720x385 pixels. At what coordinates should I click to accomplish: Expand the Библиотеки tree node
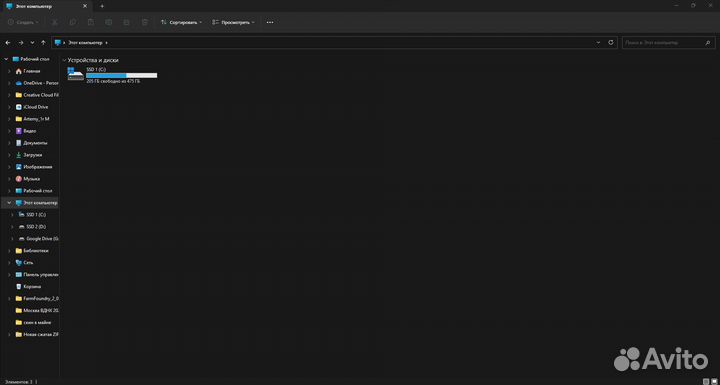(9, 250)
